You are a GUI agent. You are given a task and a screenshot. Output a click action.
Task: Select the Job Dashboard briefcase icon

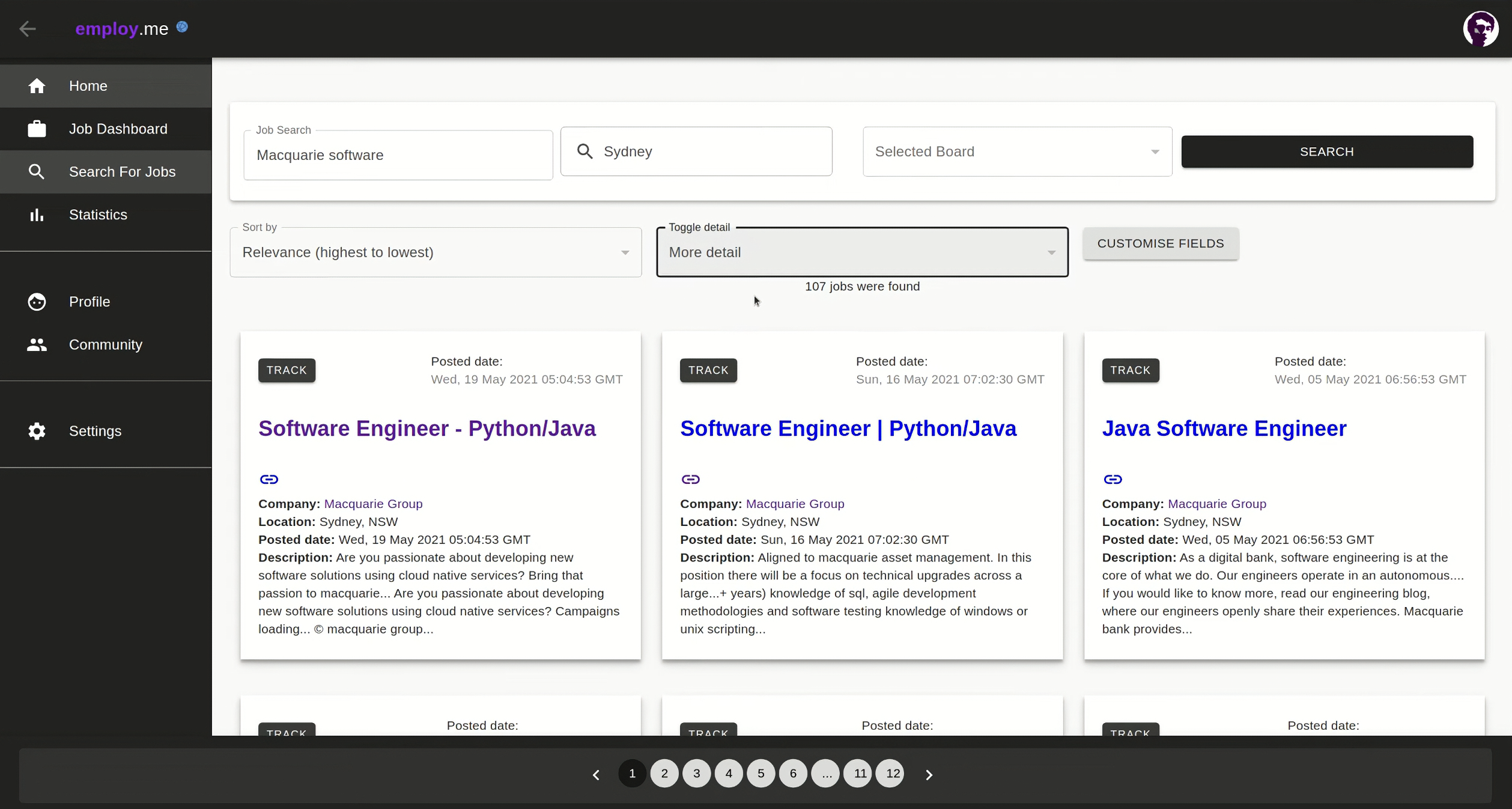pos(37,129)
